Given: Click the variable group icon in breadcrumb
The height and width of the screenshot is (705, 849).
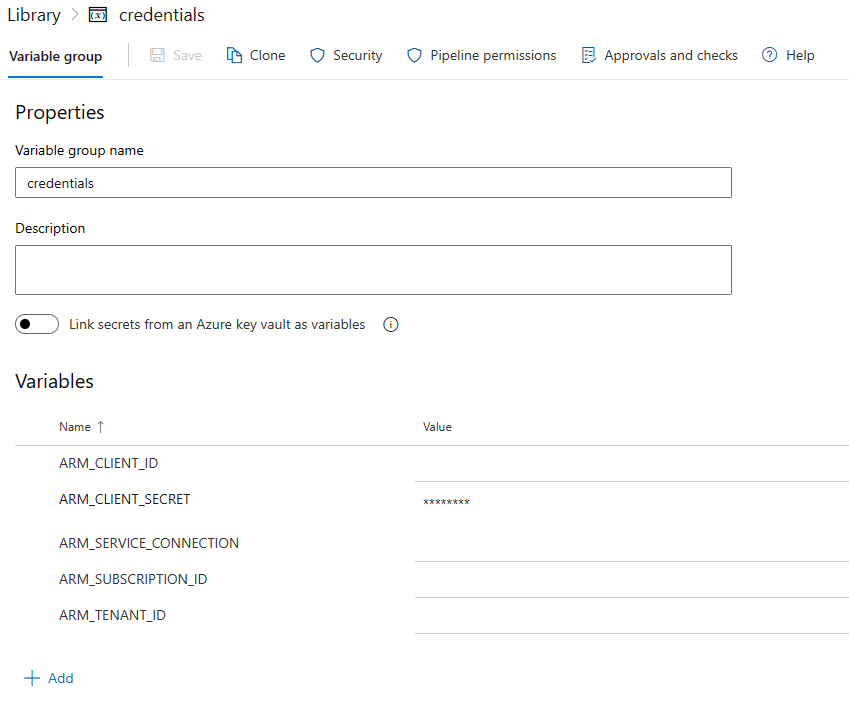Looking at the screenshot, I should pyautogui.click(x=98, y=15).
